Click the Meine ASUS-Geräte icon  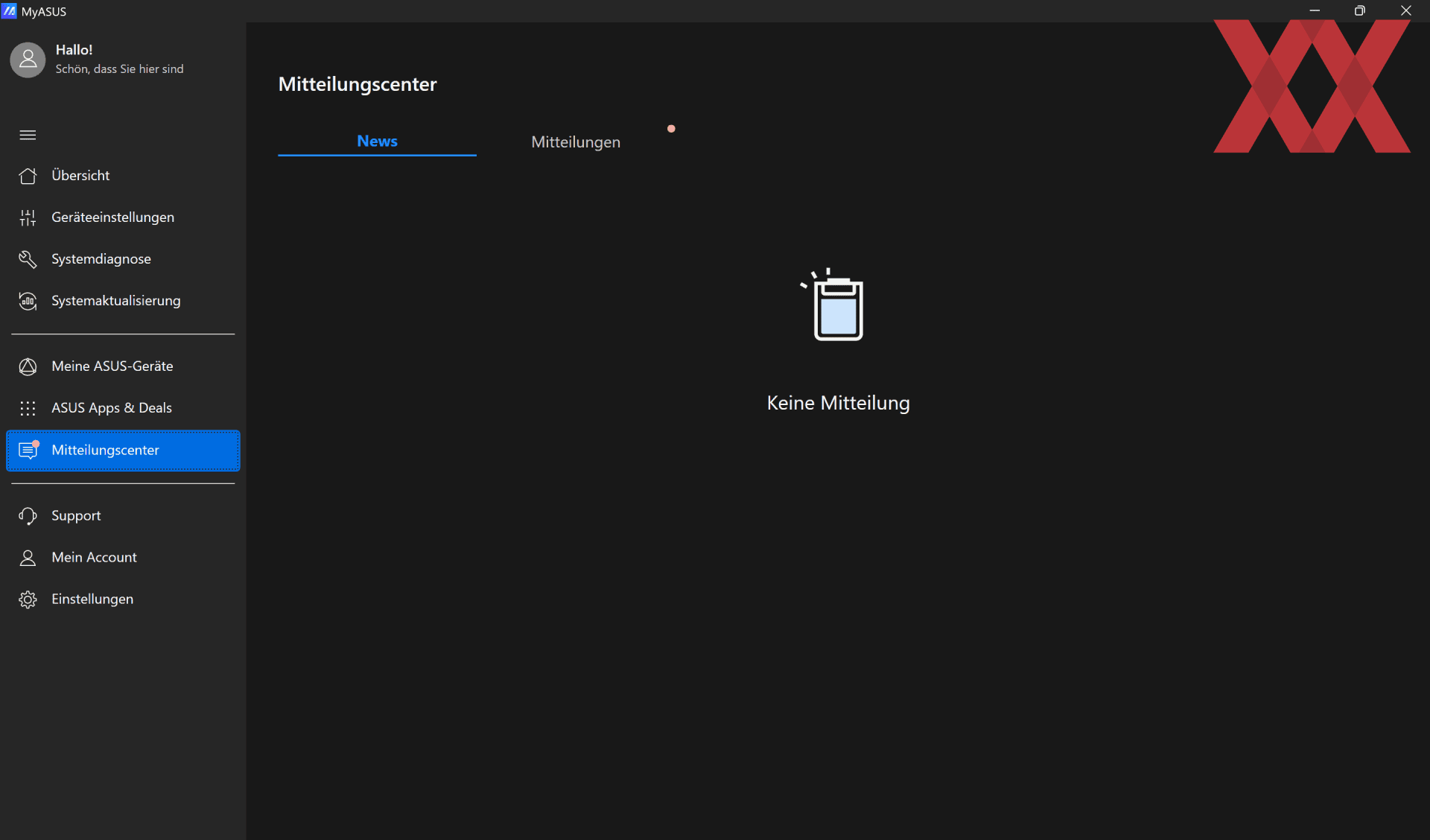pyautogui.click(x=28, y=366)
